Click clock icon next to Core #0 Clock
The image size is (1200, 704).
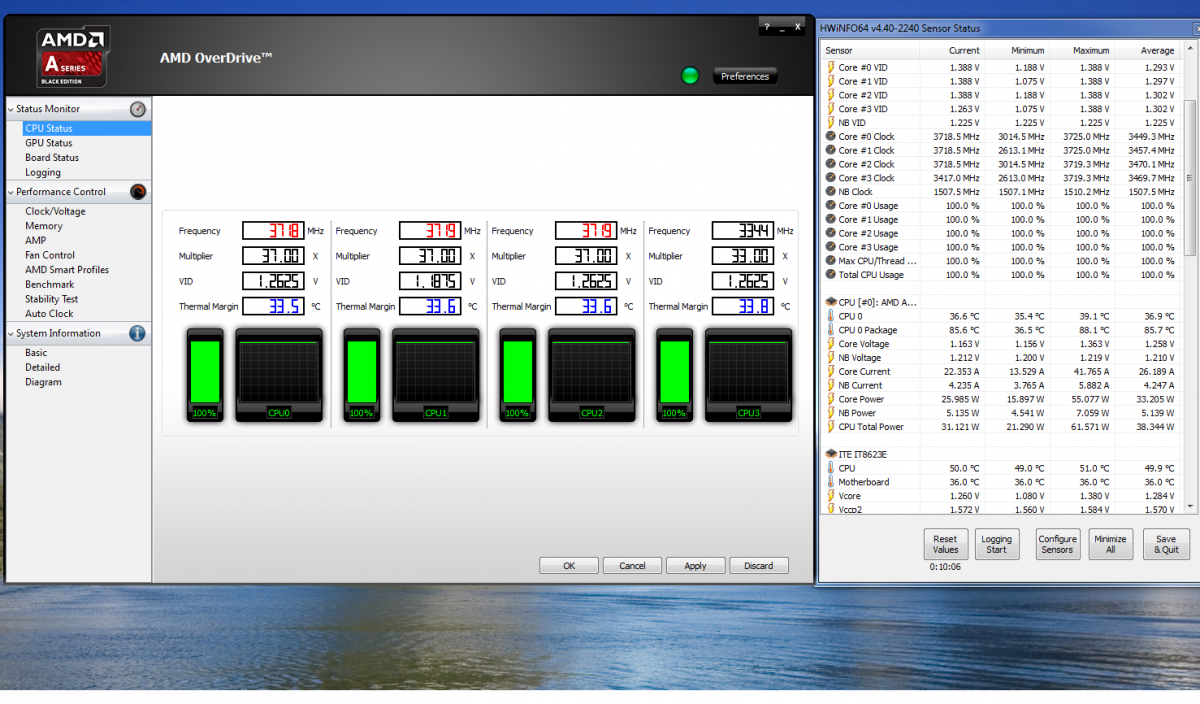tap(830, 136)
